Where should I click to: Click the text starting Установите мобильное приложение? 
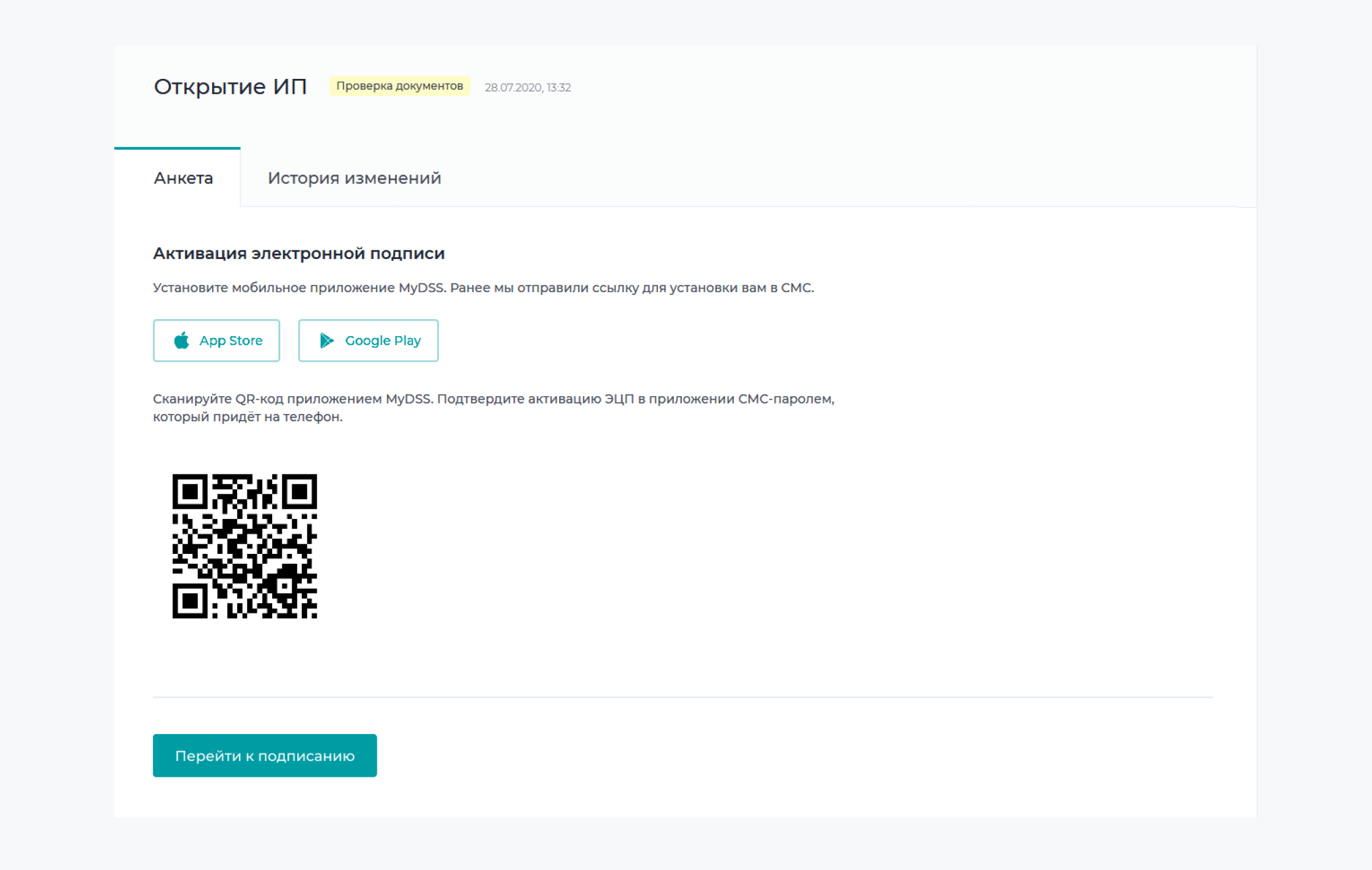coord(484,288)
